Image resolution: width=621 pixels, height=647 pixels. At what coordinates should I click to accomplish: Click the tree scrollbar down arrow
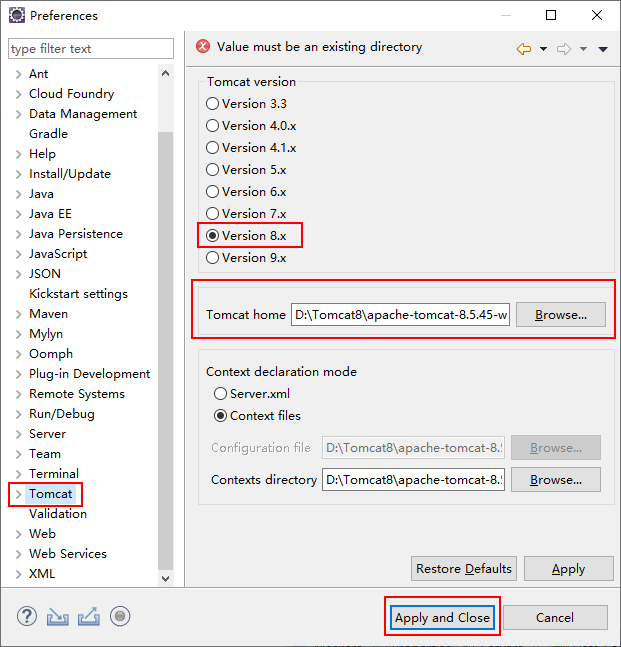click(165, 579)
